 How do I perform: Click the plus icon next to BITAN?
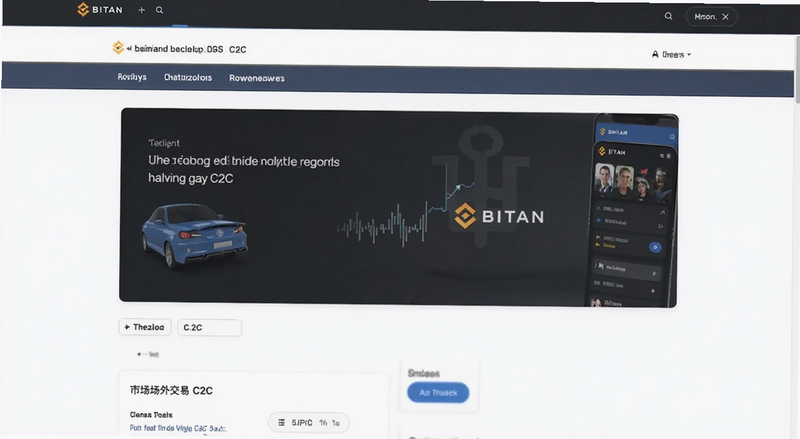click(x=141, y=10)
